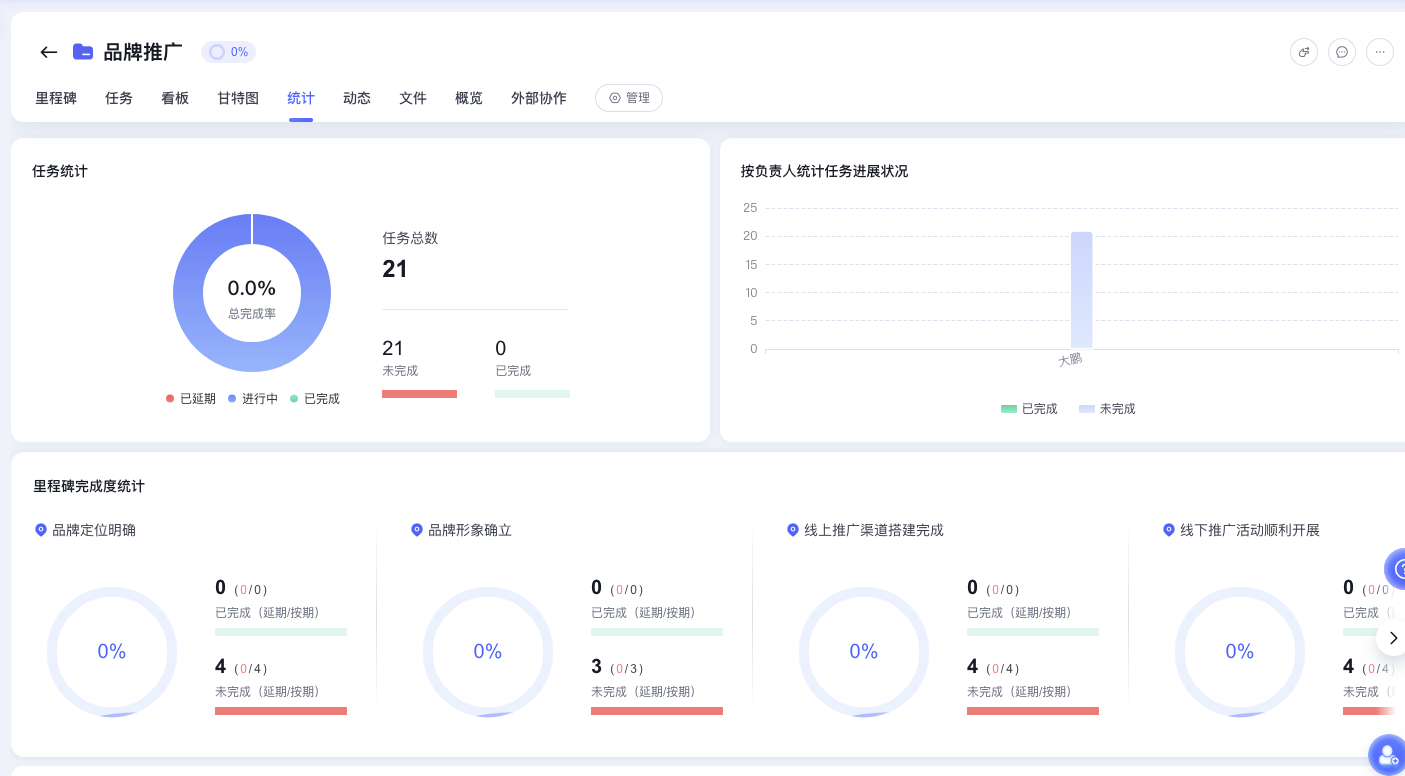Open the 甘特图 tab
The image size is (1405, 776).
click(238, 98)
